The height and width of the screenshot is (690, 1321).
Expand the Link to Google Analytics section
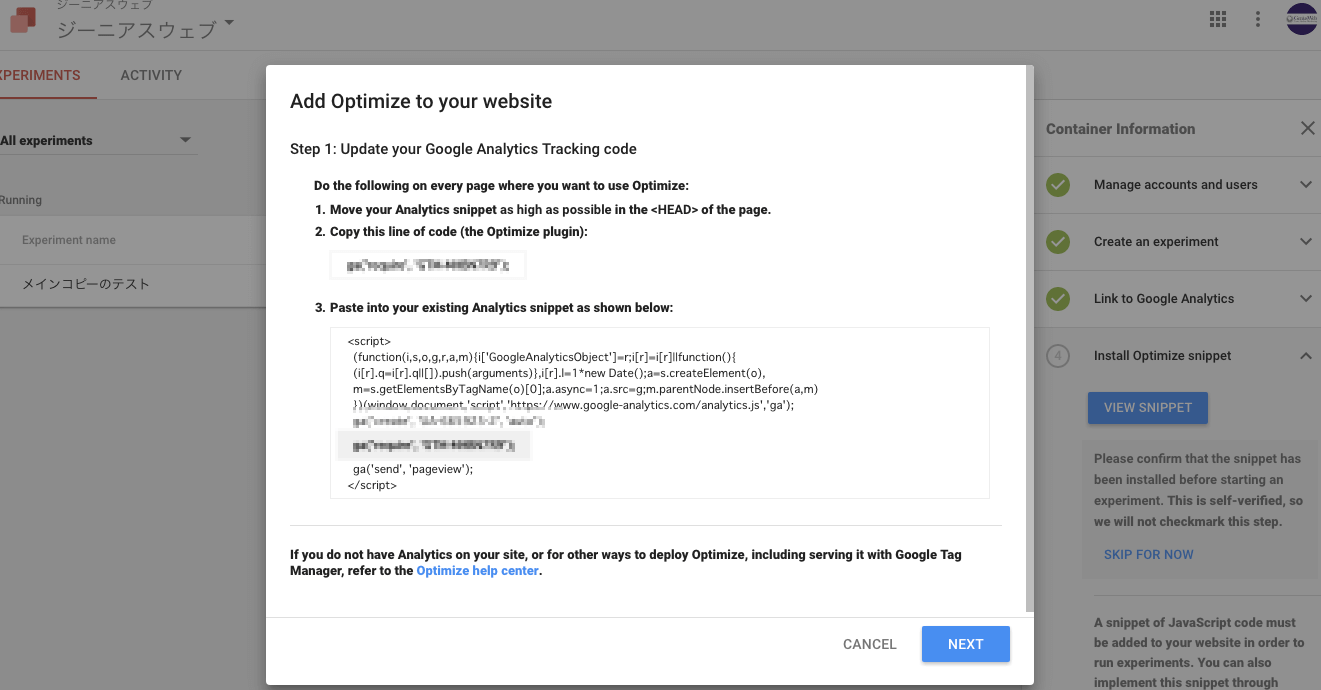pos(1305,299)
